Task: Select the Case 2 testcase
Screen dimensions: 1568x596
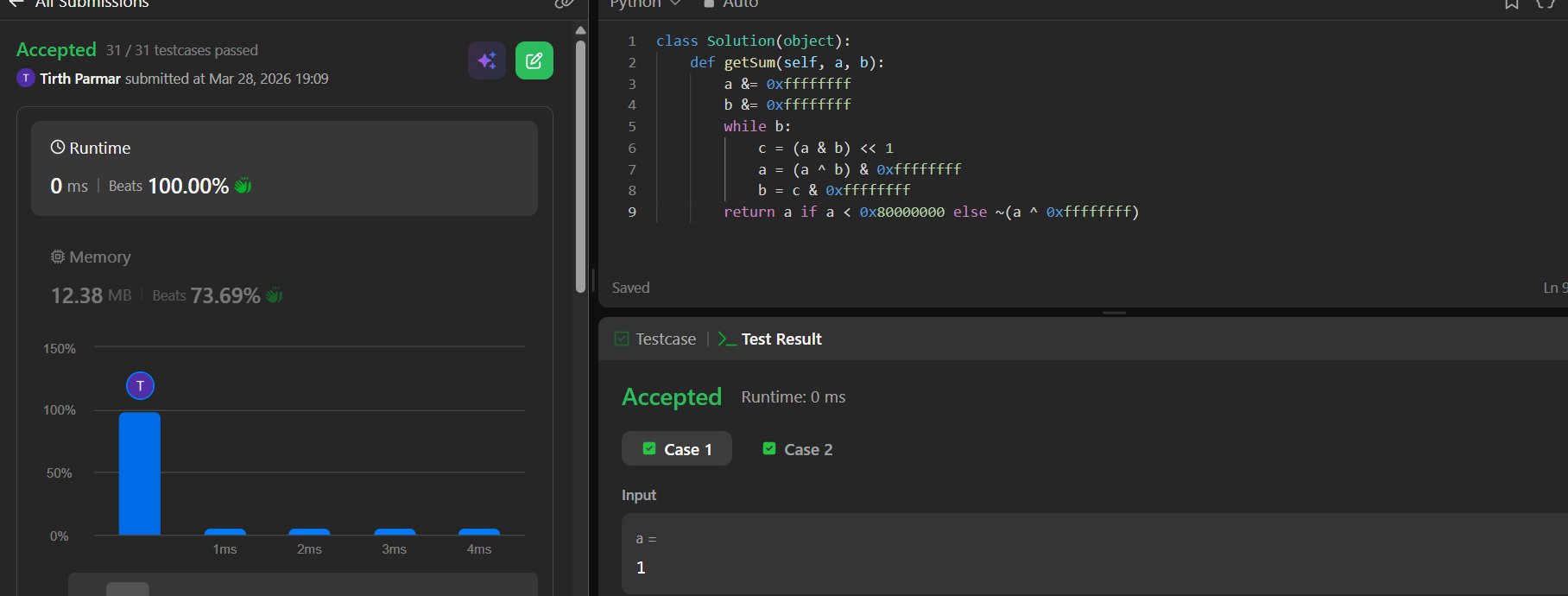Action: pos(797,449)
